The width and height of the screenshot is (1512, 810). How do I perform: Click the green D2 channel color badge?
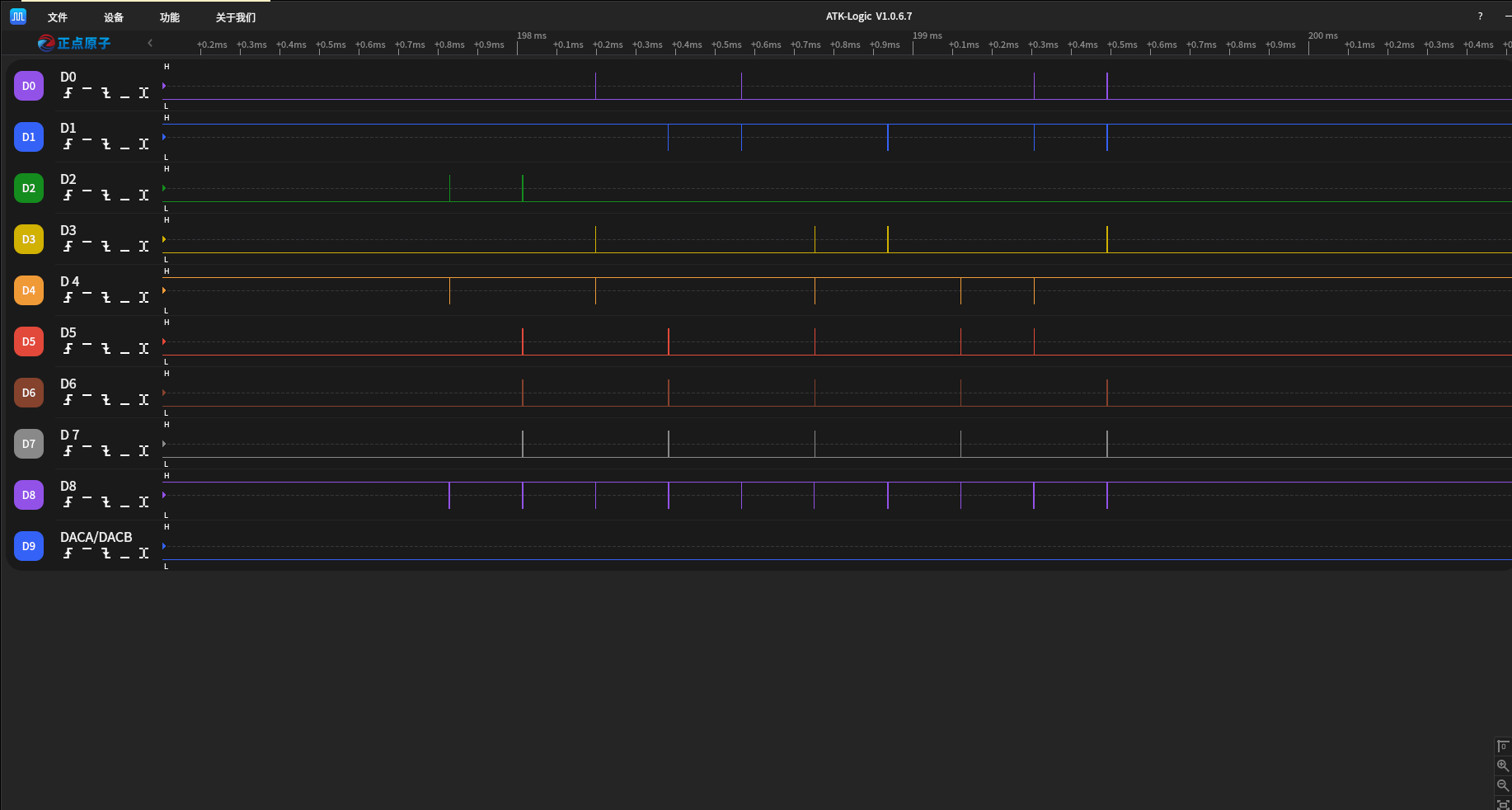[29, 188]
